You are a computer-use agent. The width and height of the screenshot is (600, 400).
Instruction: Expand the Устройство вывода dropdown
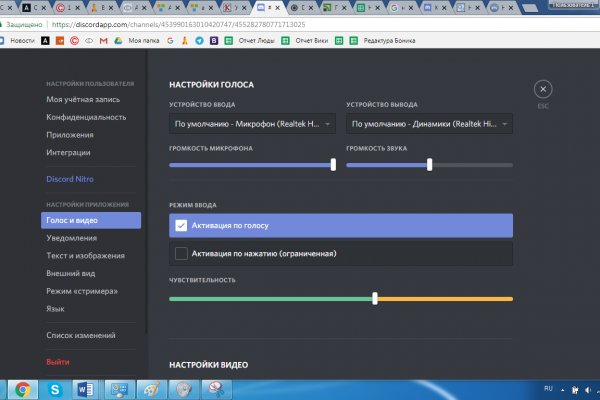pyautogui.click(x=429, y=125)
